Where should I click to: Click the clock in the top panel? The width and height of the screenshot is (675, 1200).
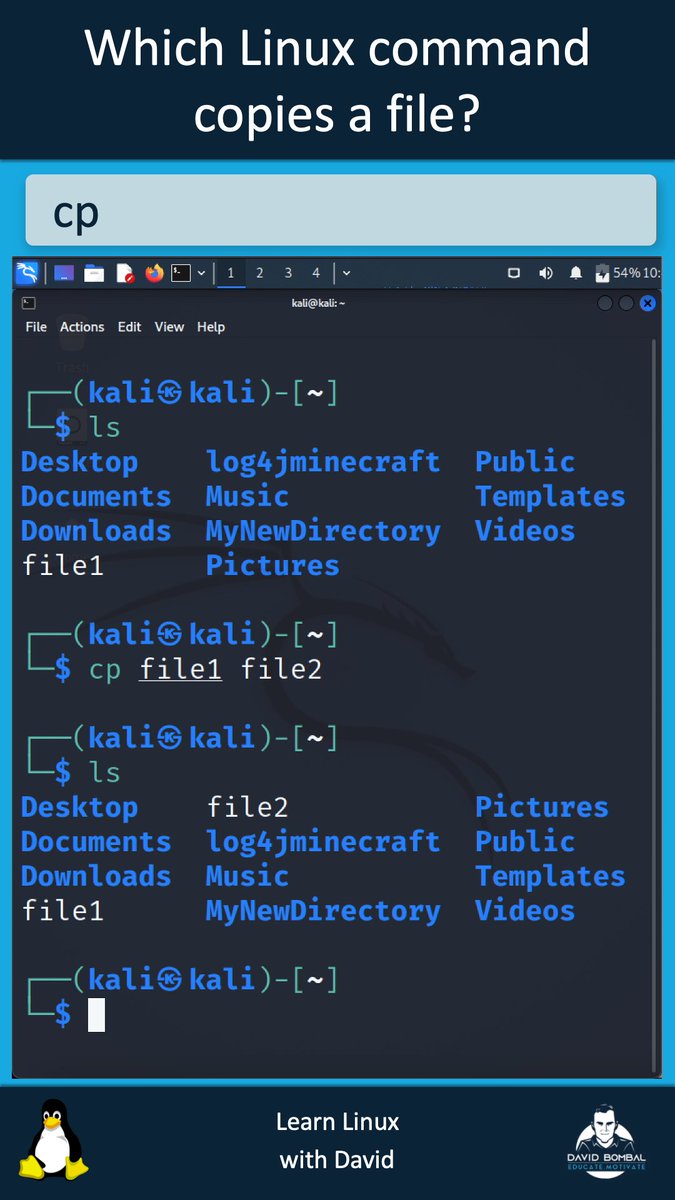click(652, 273)
